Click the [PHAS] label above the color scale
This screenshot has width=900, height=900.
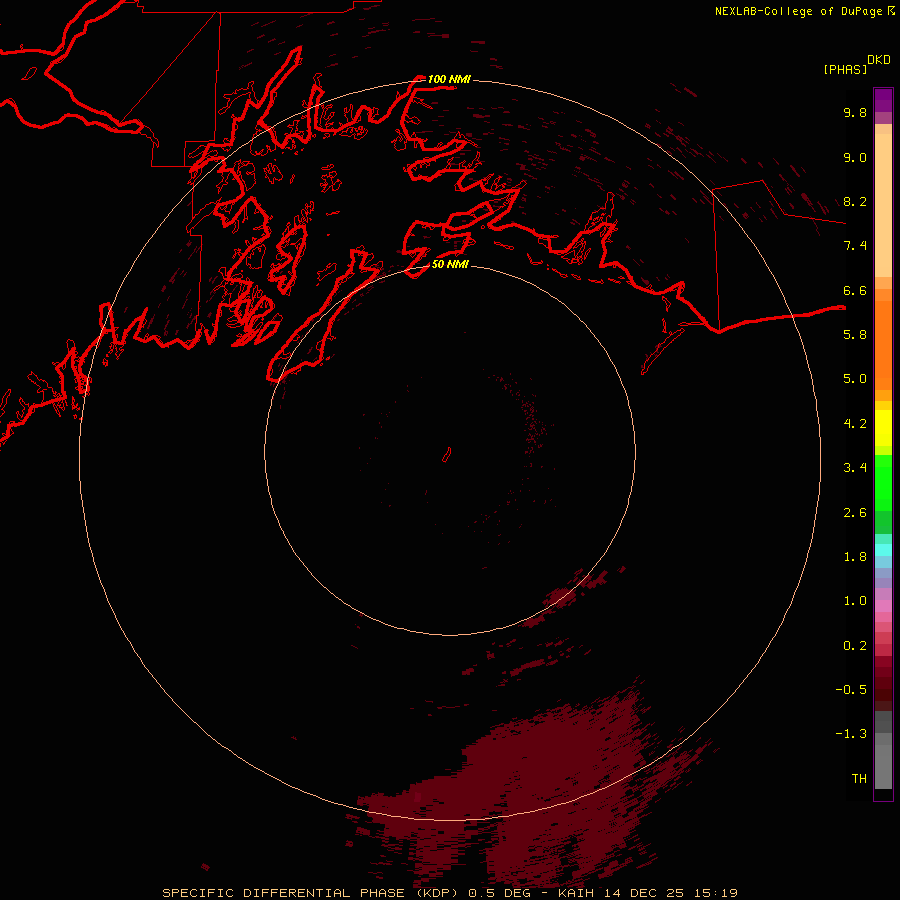[x=845, y=69]
